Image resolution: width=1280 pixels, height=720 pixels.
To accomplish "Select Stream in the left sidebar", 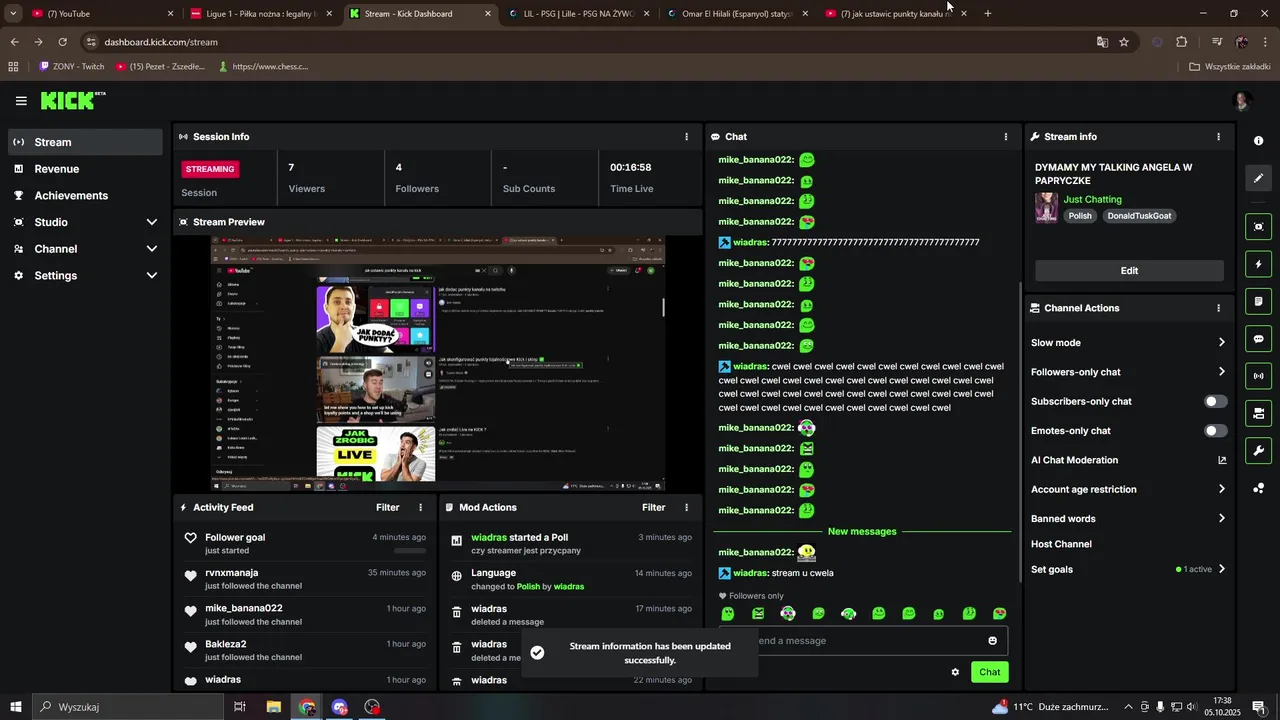I will [85, 142].
